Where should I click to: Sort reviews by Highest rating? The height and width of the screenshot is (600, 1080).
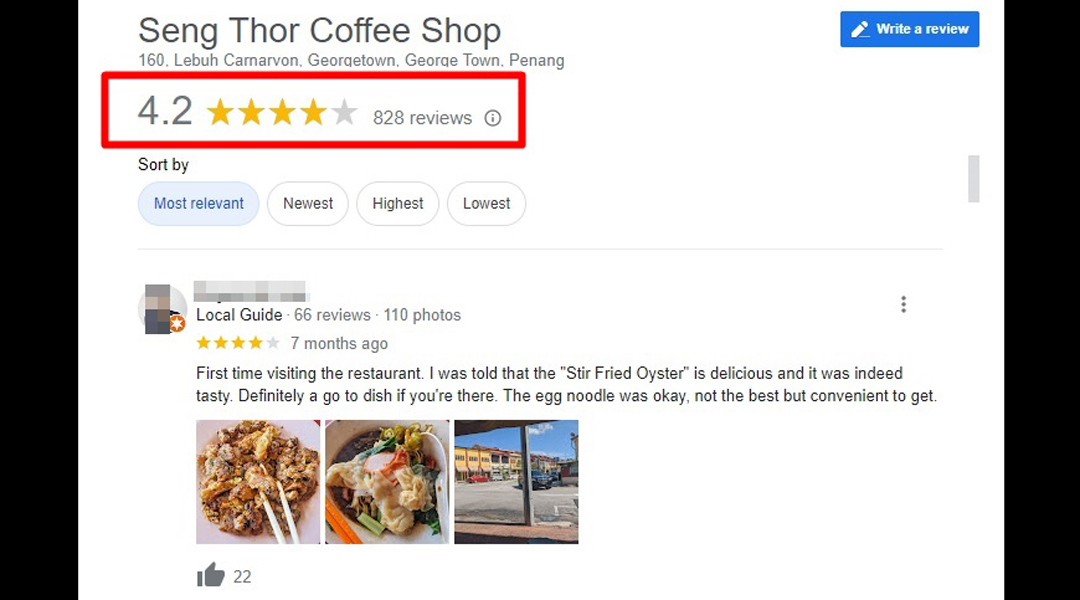coord(397,203)
